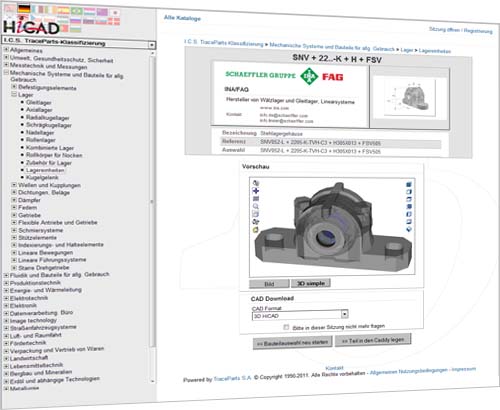Switch to the Bild preview tab
This screenshot has width=500, height=410.
pos(269,284)
